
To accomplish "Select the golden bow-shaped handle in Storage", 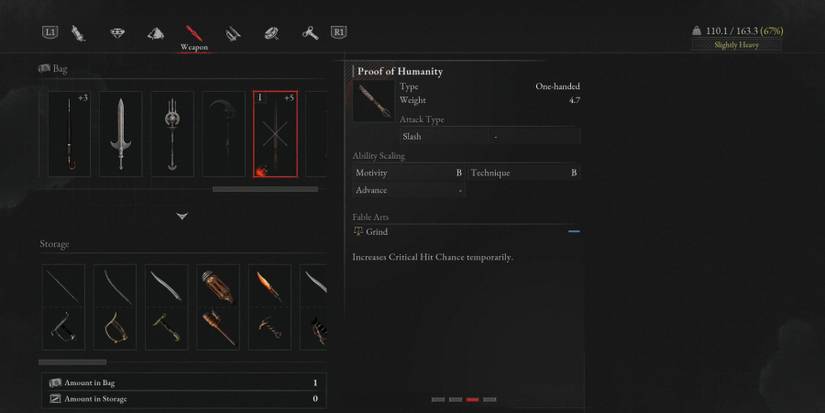I will pyautogui.click(x=115, y=328).
